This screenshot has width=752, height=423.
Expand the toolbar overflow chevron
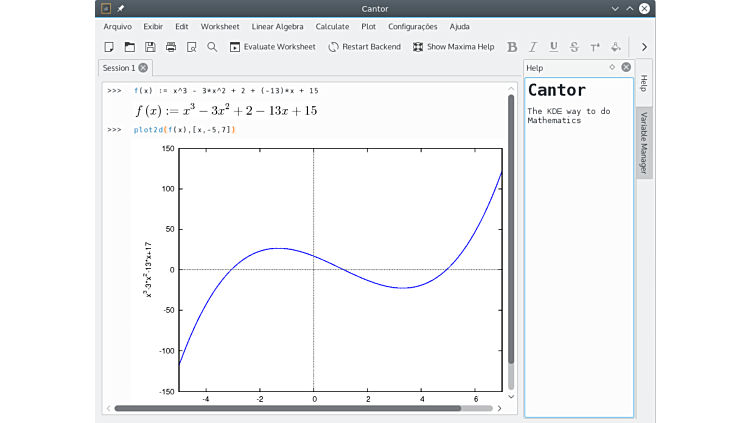pyautogui.click(x=644, y=47)
